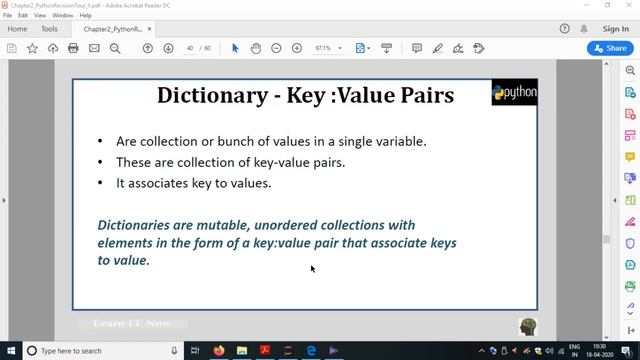Open Organize Pages tool in right pane
Screen dimensions: 640x360
pos(630,200)
